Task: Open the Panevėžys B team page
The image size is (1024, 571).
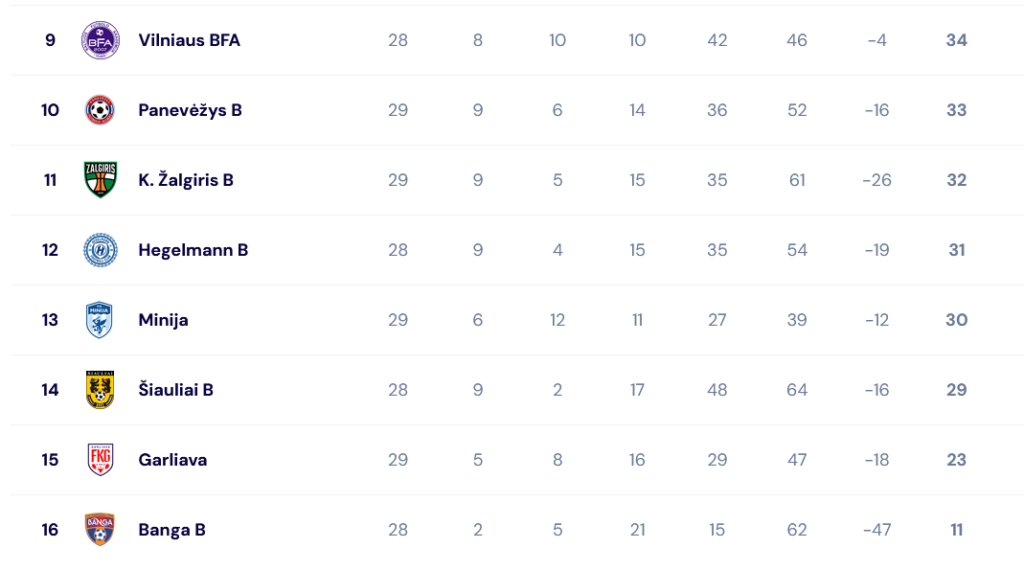Action: (x=190, y=110)
